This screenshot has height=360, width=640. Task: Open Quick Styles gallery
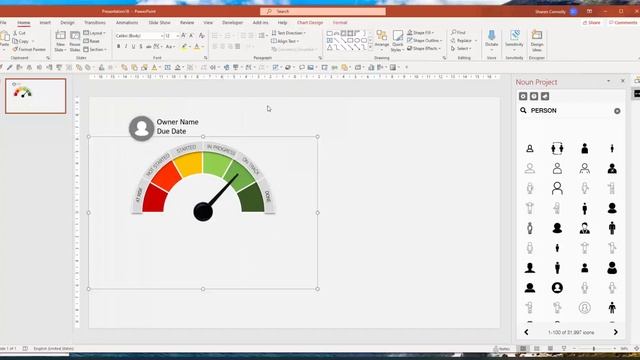[x=397, y=41]
